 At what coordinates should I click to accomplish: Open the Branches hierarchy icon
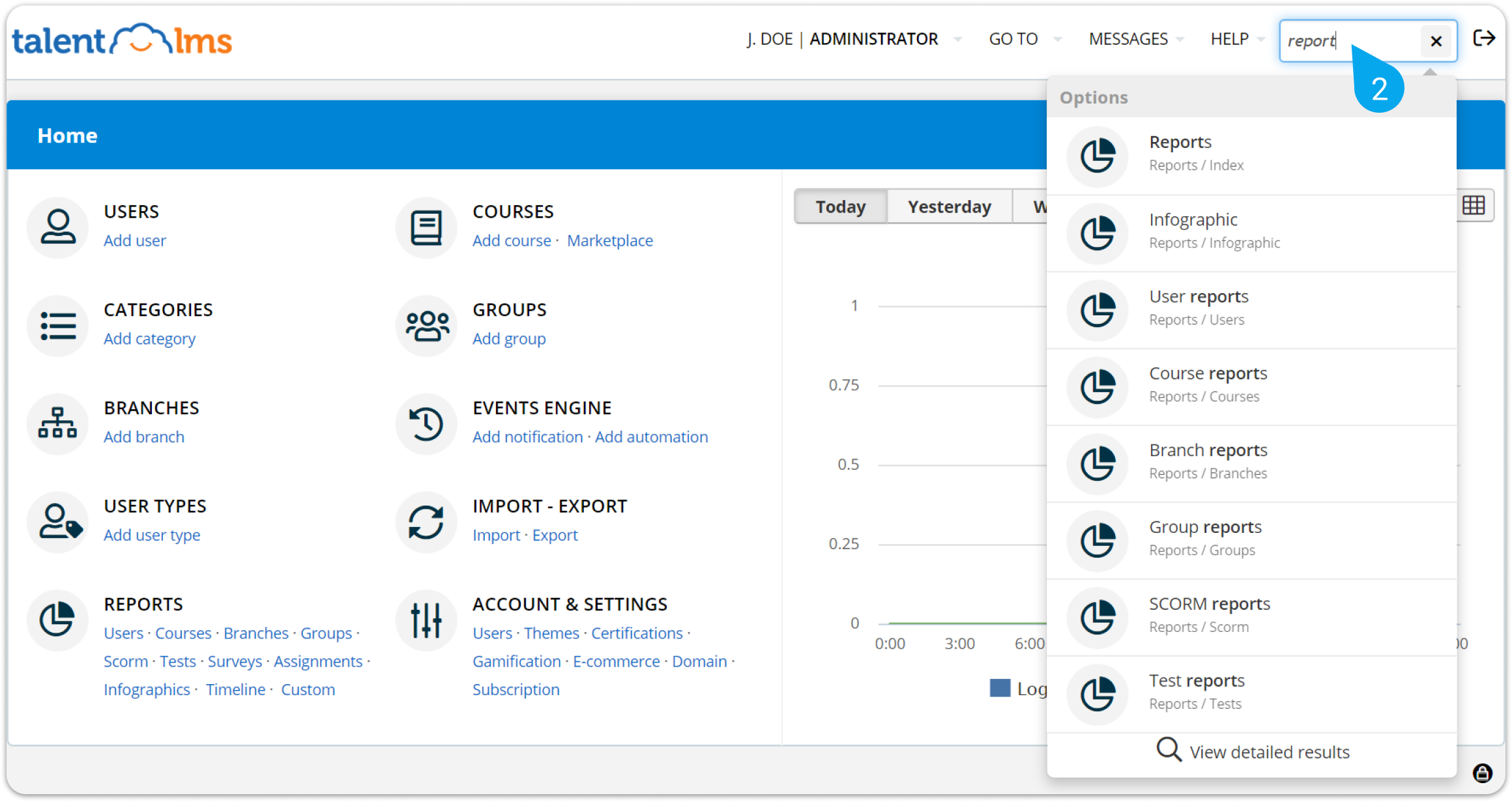click(x=58, y=423)
